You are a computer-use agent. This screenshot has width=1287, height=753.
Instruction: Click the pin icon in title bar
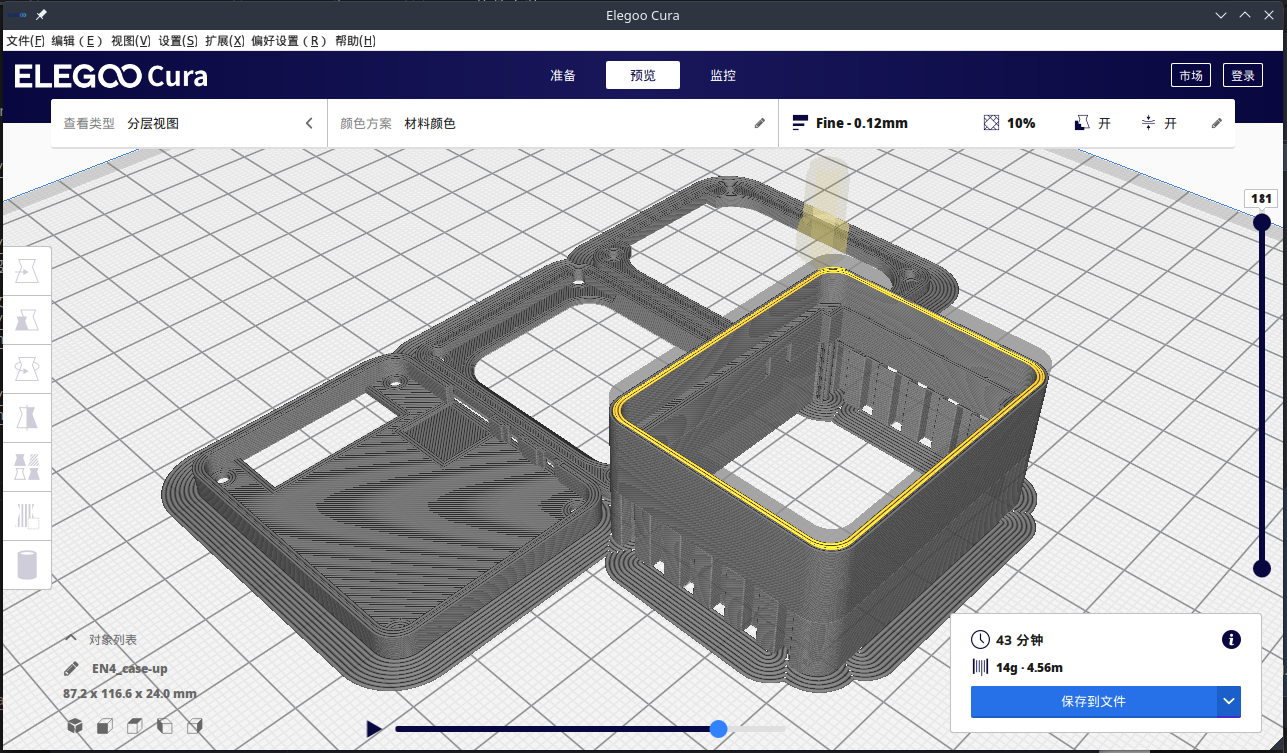click(41, 15)
